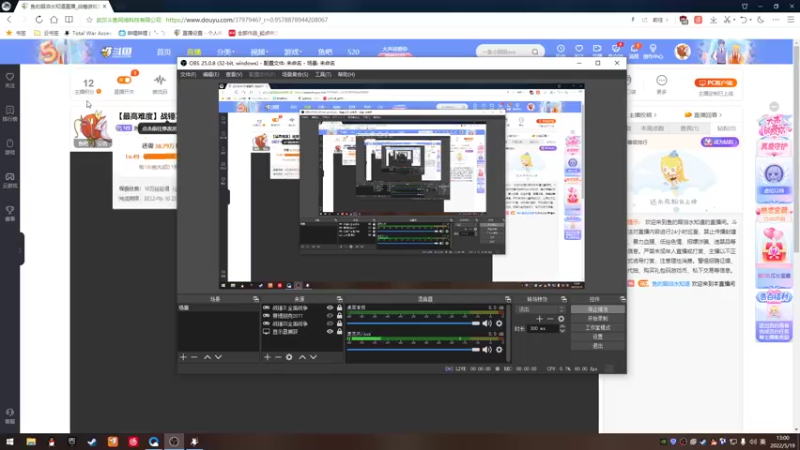
Task: Open viewing history clock icon on Douyu header
Action: point(561,49)
